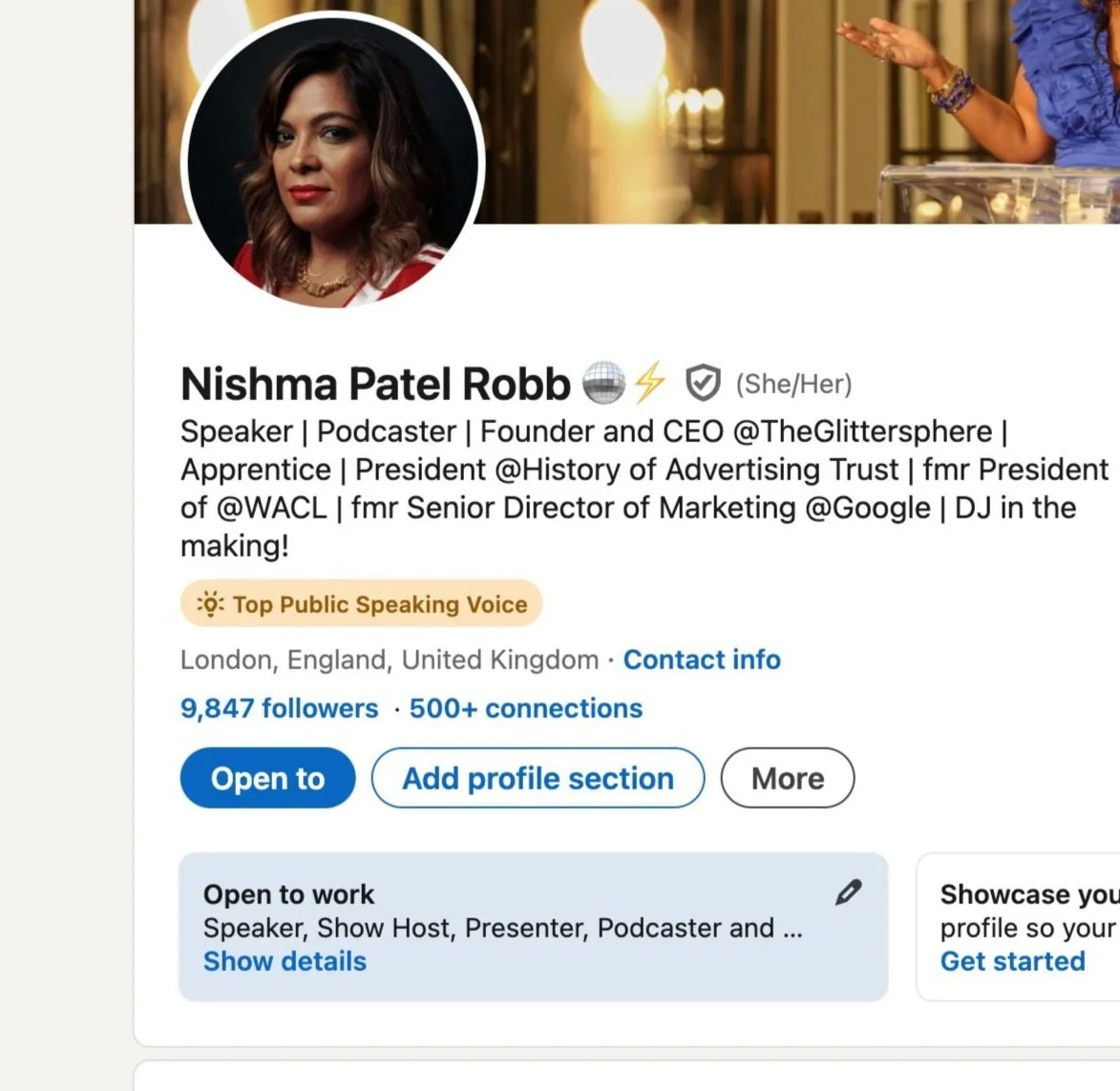This screenshot has height=1091, width=1120.
Task: Click the Open to work card title
Action: click(288, 894)
